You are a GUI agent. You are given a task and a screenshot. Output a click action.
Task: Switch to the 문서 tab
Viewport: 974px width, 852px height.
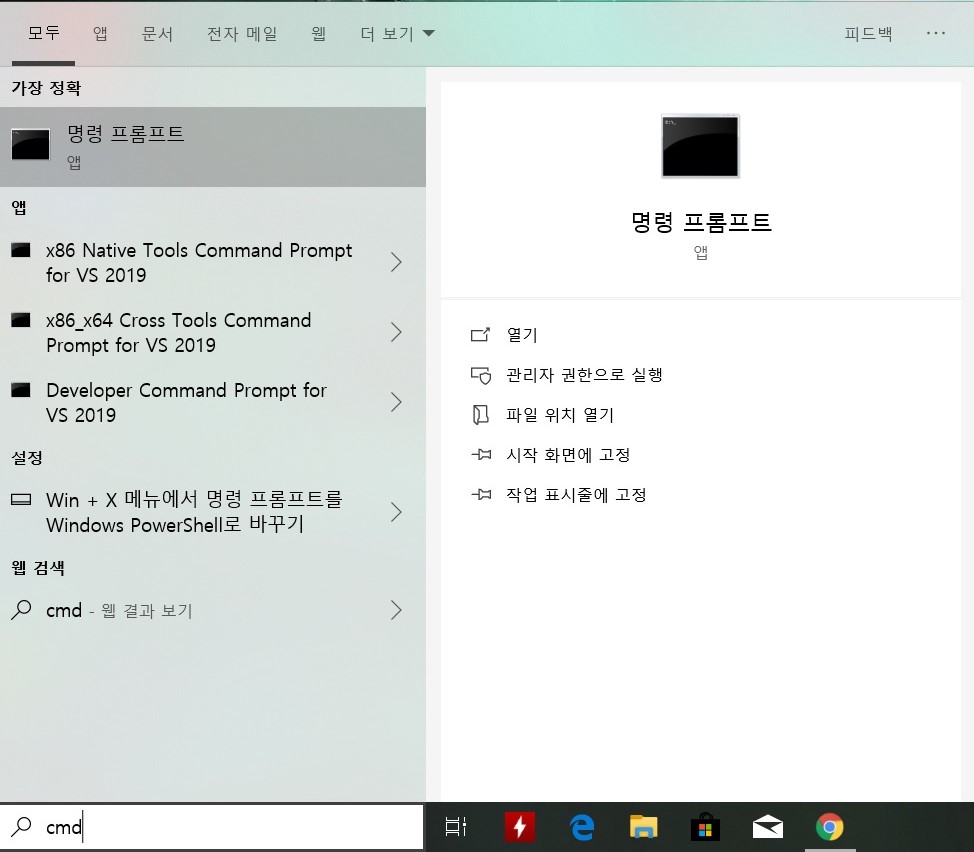click(158, 32)
